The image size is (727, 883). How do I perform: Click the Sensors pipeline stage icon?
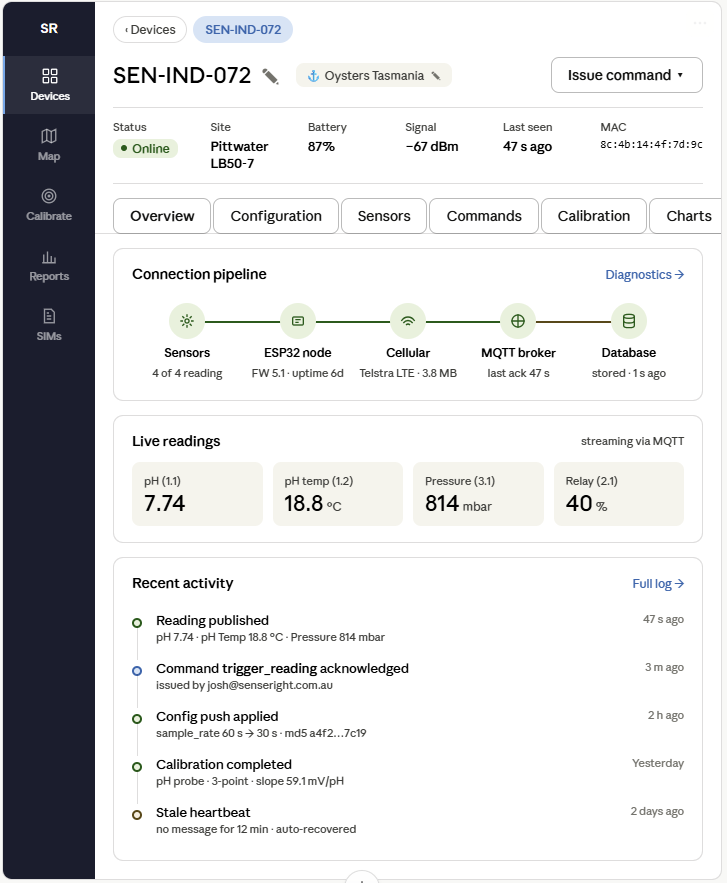tap(187, 321)
